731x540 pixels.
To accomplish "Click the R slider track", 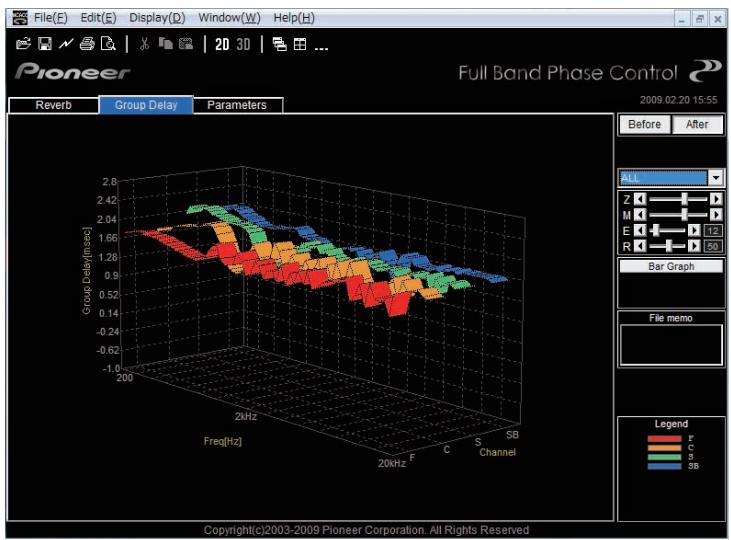I will point(667,246).
